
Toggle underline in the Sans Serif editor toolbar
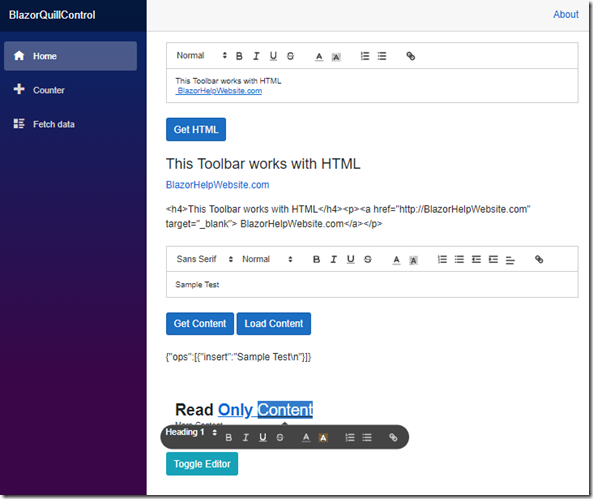click(x=351, y=259)
